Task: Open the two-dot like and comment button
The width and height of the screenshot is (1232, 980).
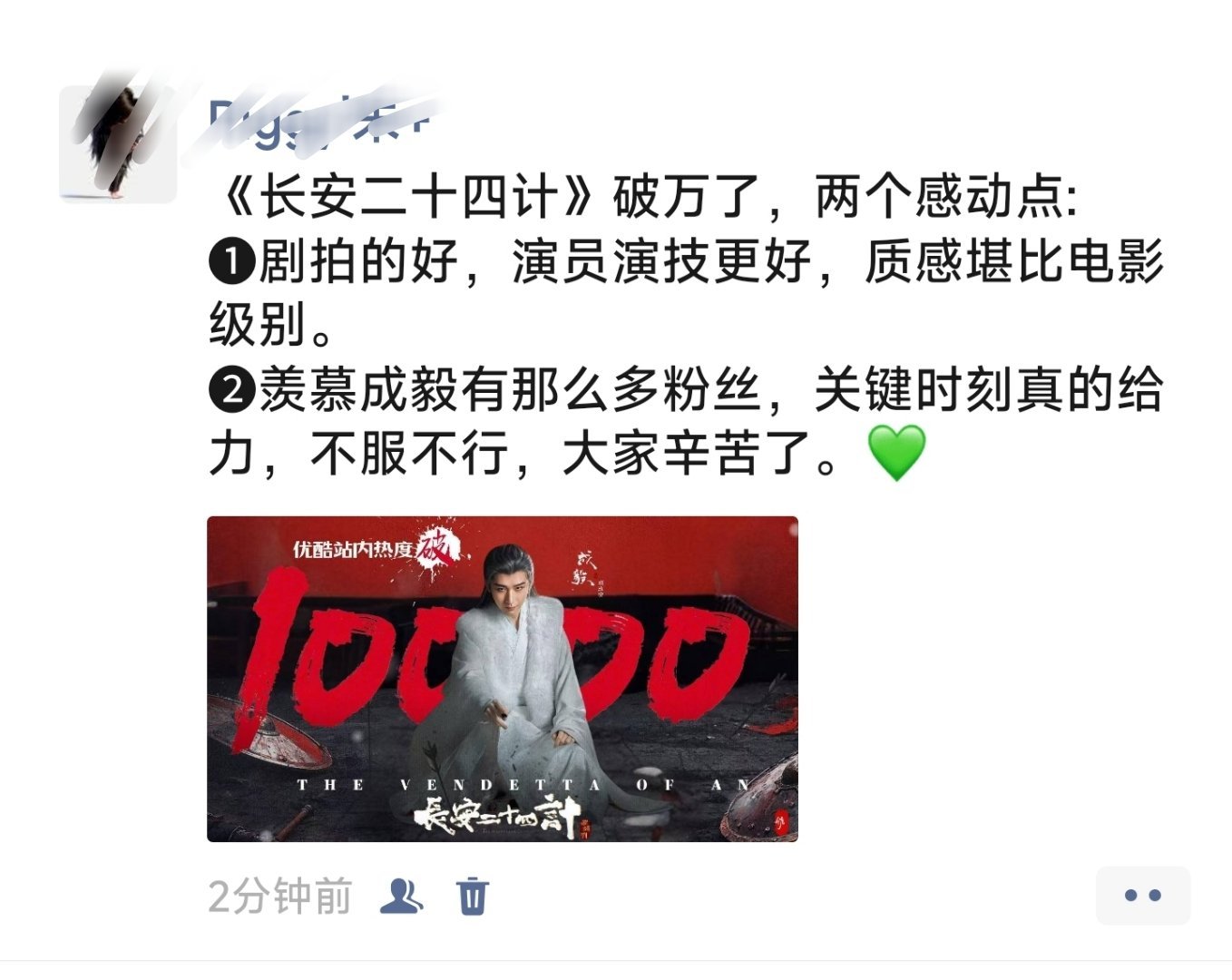Action: 1142,896
